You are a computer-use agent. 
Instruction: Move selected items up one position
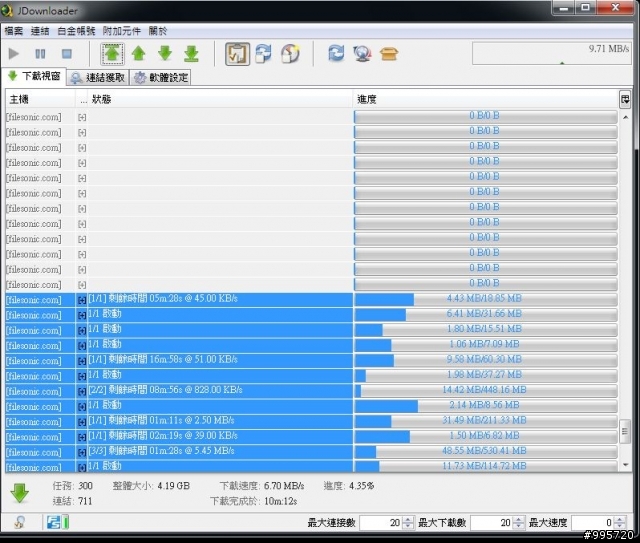(x=139, y=53)
